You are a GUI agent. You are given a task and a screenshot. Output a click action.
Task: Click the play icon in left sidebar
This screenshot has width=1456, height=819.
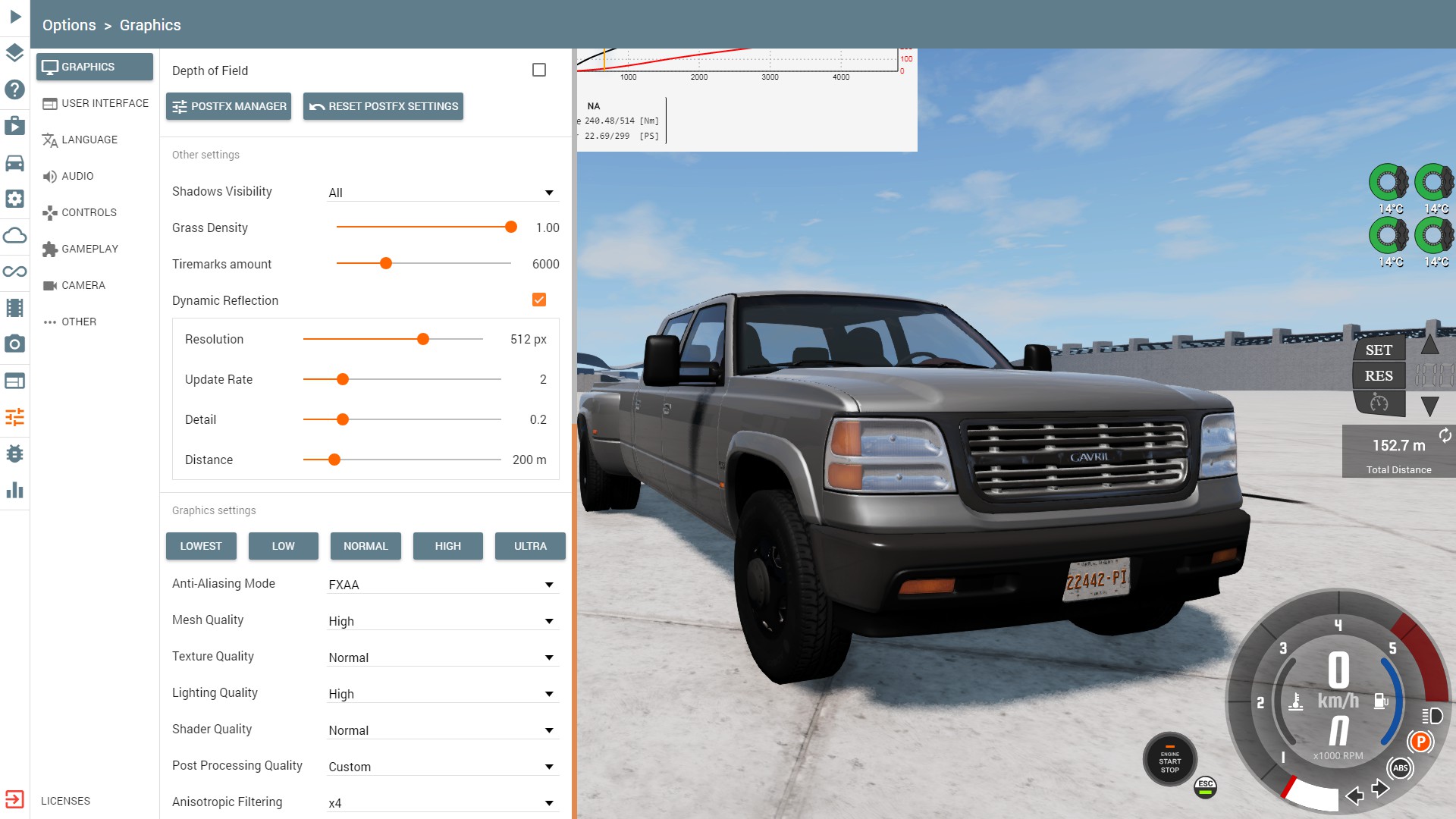tap(15, 17)
